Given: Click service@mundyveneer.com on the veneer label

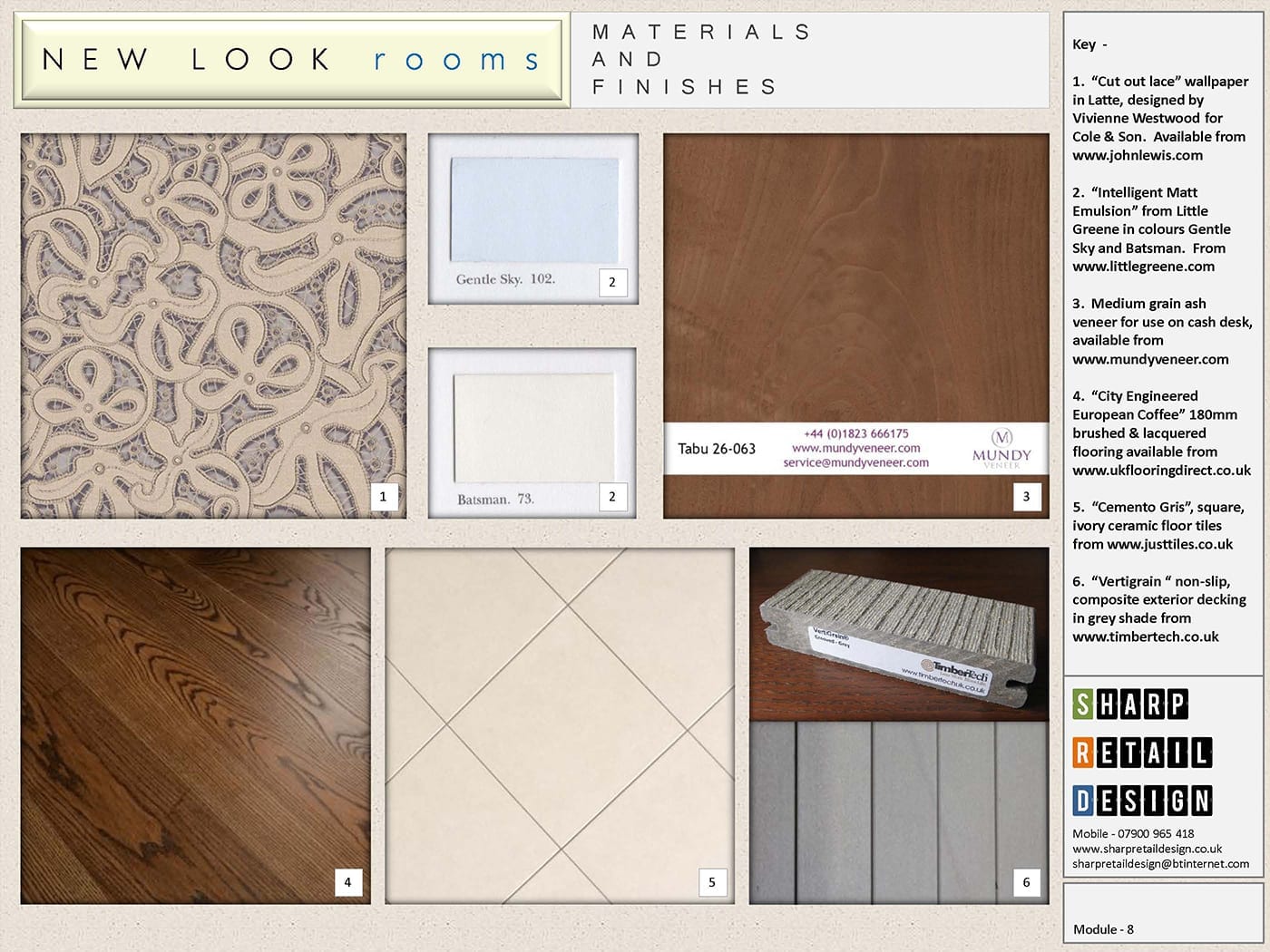Looking at the screenshot, I should pos(856,462).
